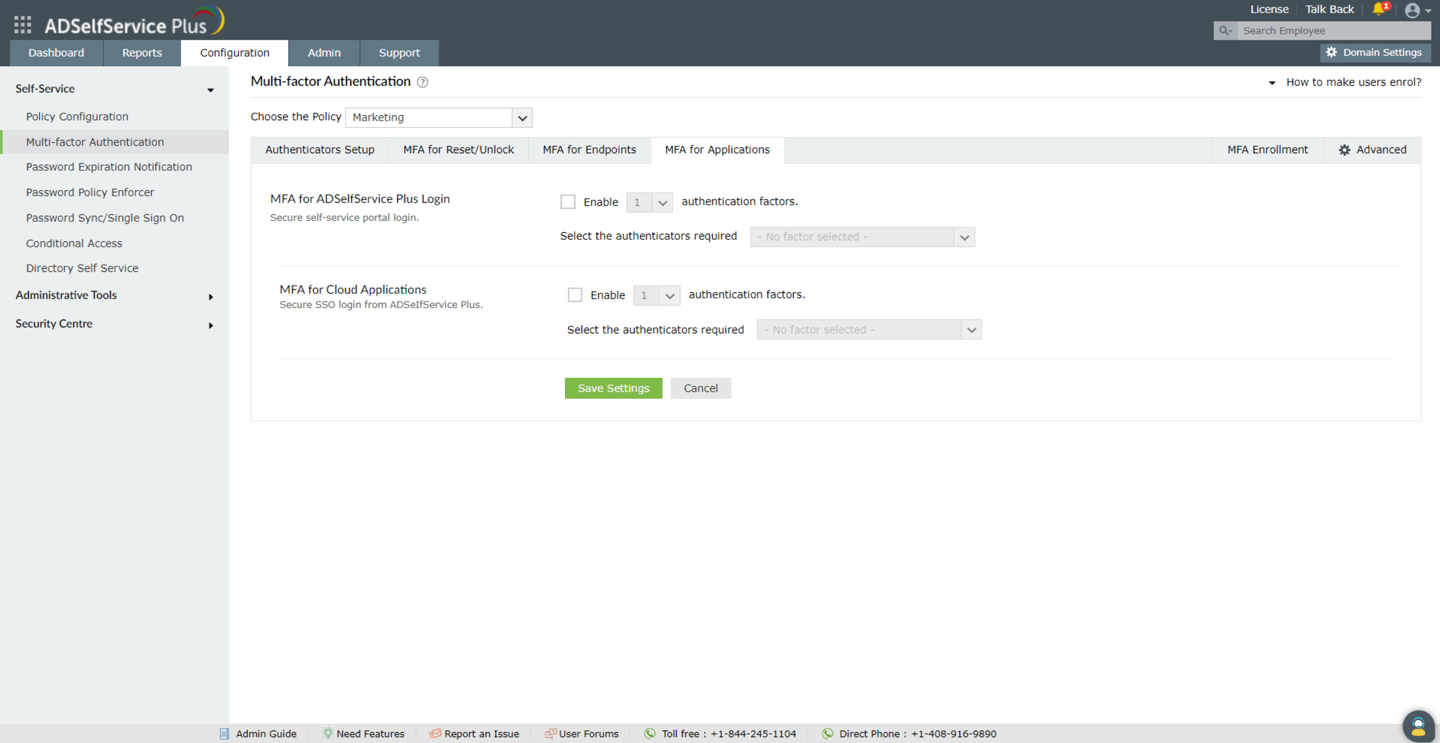The height and width of the screenshot is (743, 1440).
Task: Click the Save Settings button
Action: tap(614, 388)
